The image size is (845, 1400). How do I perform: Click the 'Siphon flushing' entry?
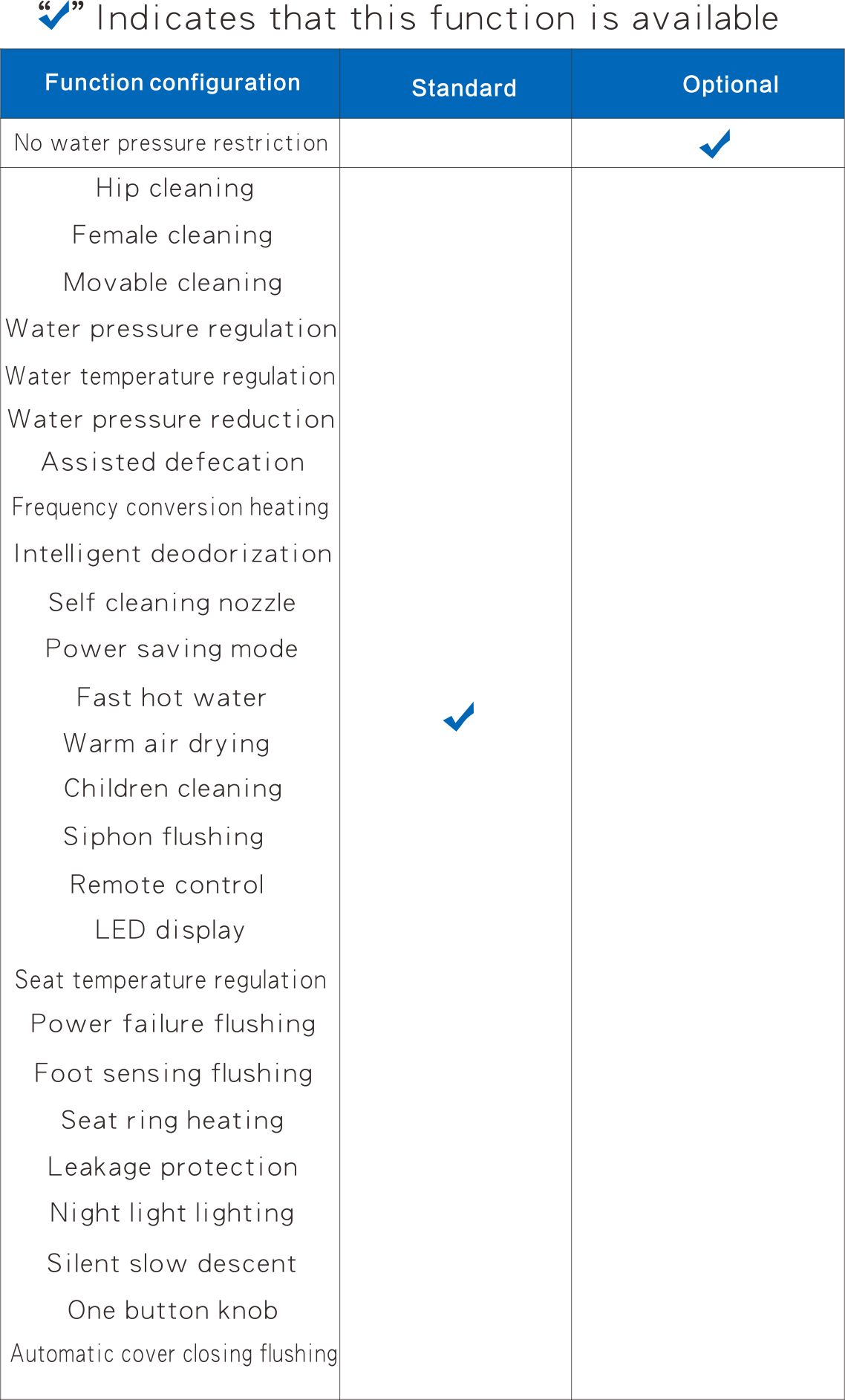(164, 837)
